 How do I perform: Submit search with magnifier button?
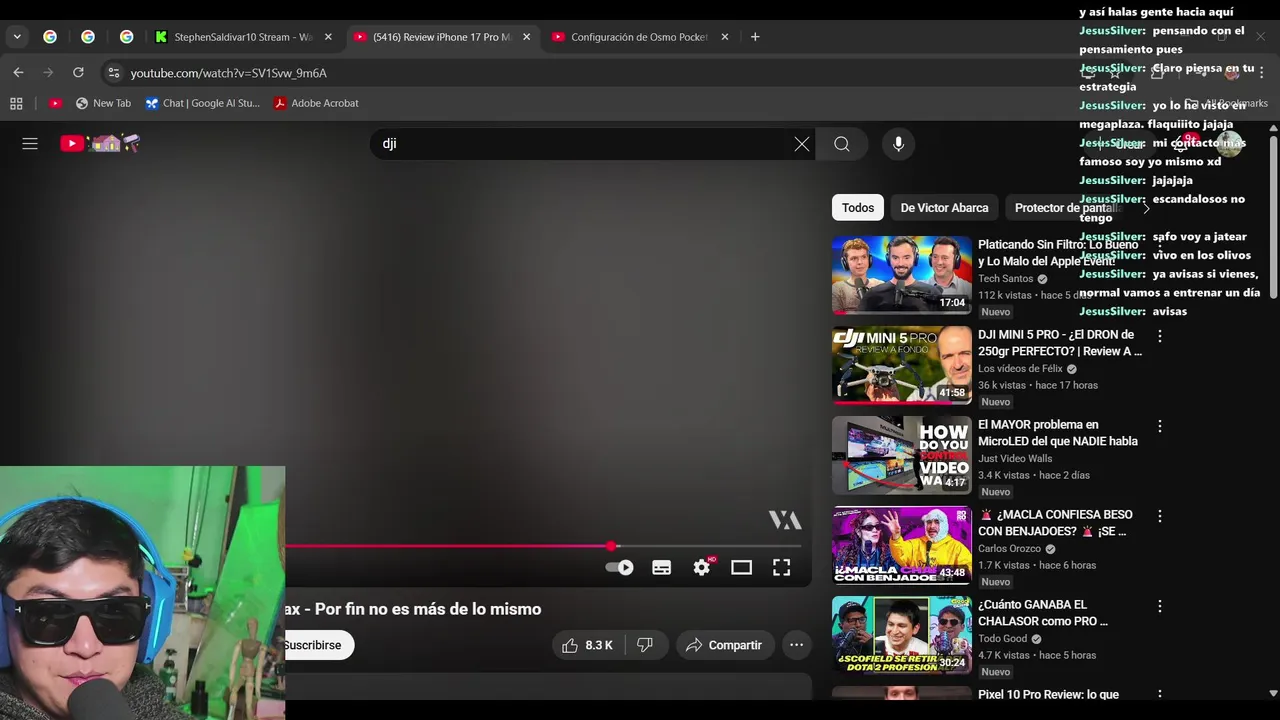click(842, 144)
